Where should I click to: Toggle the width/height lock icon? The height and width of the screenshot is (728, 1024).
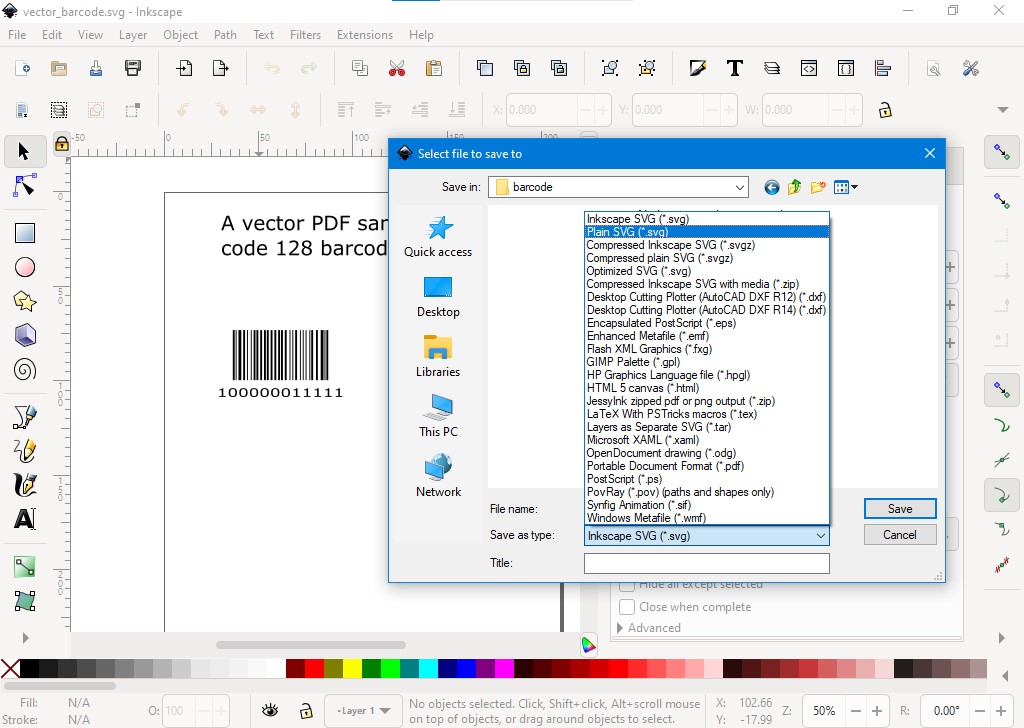click(884, 110)
